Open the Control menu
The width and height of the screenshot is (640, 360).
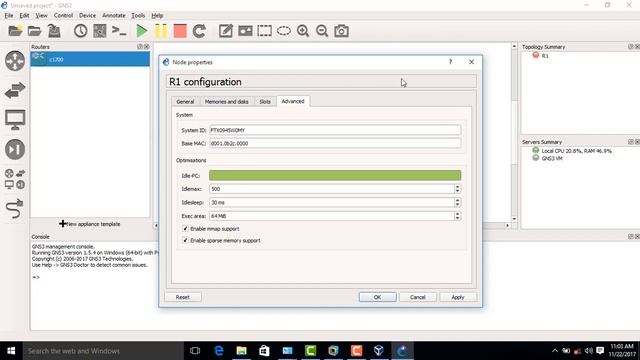(63, 16)
